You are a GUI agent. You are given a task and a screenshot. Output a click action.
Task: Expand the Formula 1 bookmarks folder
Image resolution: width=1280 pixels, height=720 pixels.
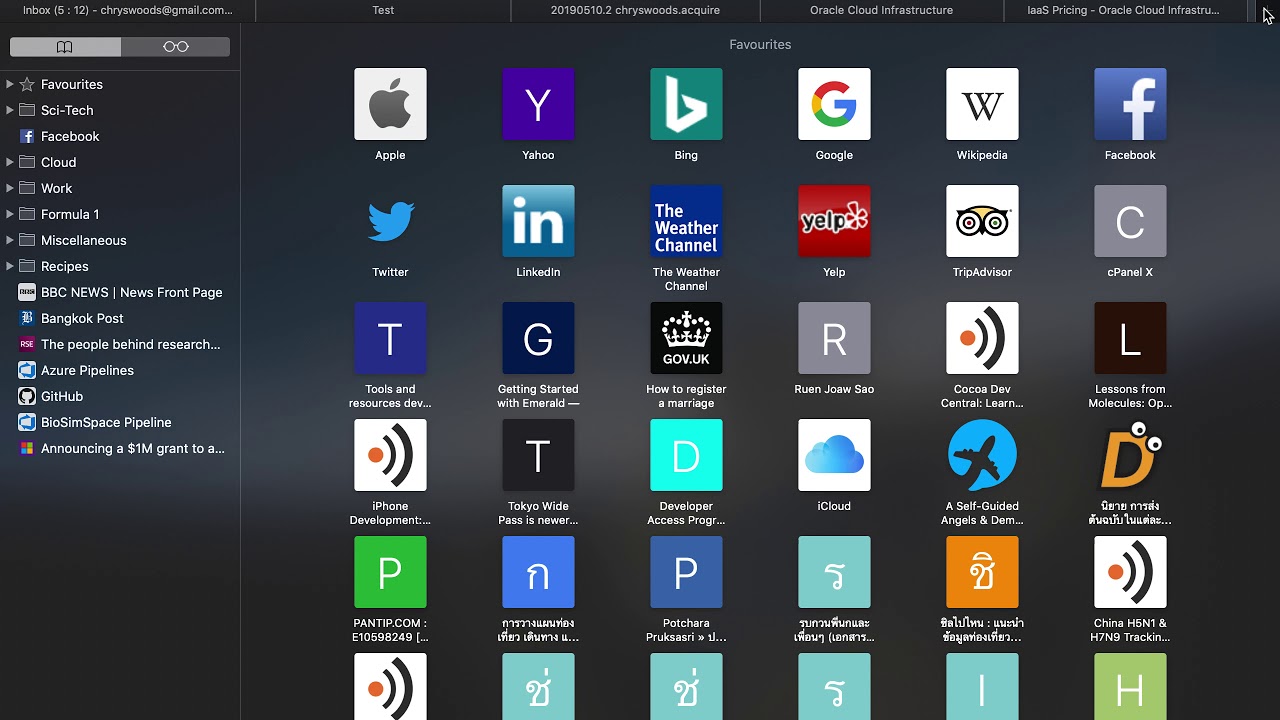coord(10,214)
